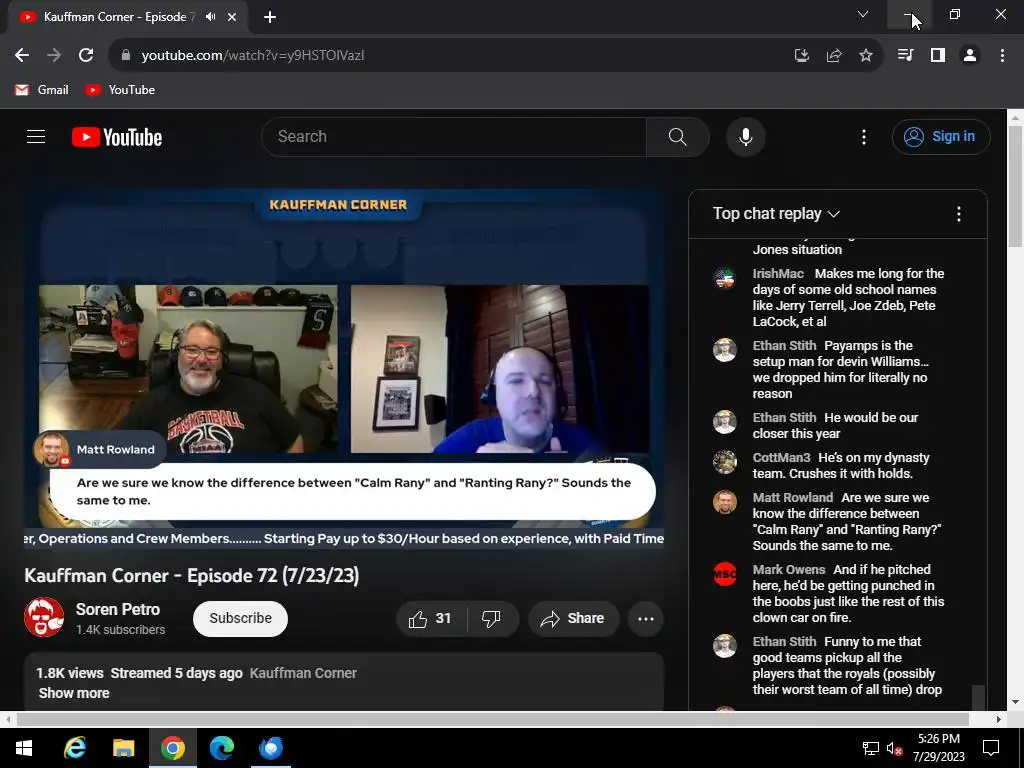Image resolution: width=1024 pixels, height=768 pixels.
Task: Open Soren Petro channel name link
Action: [118, 609]
